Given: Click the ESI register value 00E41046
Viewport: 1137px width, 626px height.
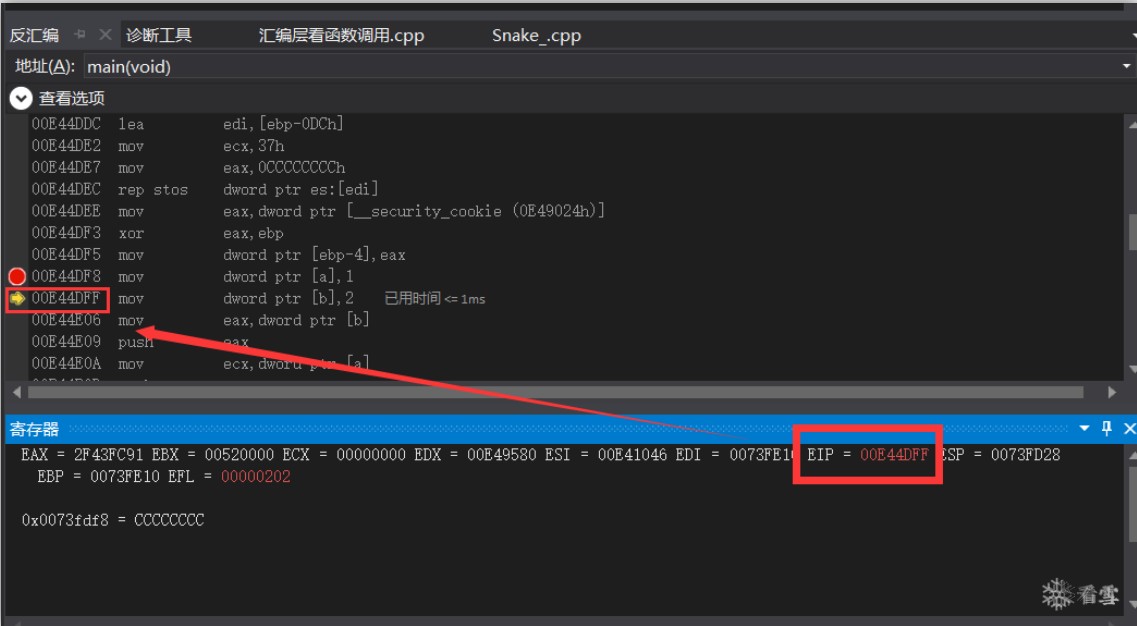Looking at the screenshot, I should point(632,455).
